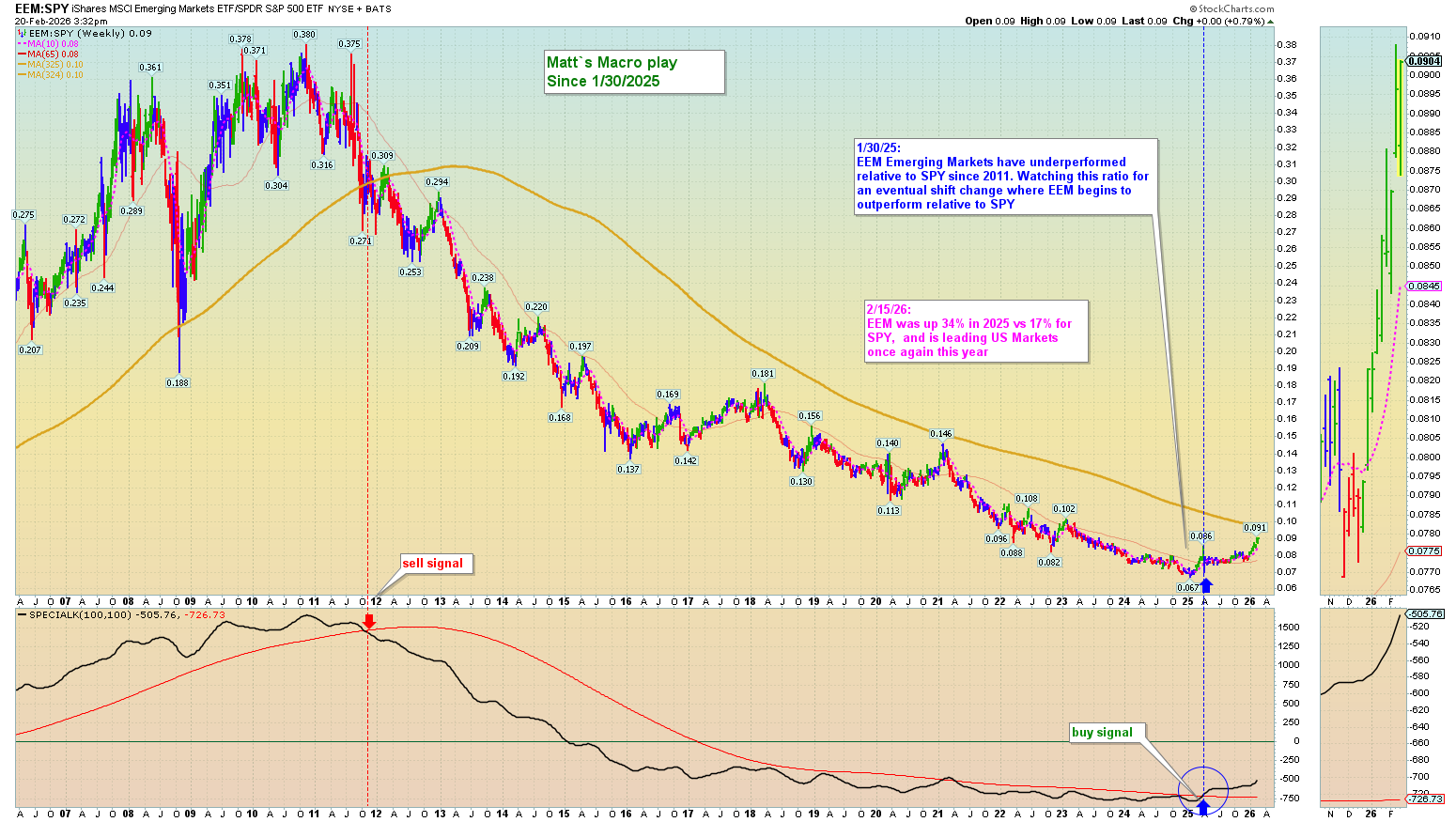The width and height of the screenshot is (1456, 822).
Task: Click the green up triangle beside Chg +0.79%
Action: [x=1270, y=22]
